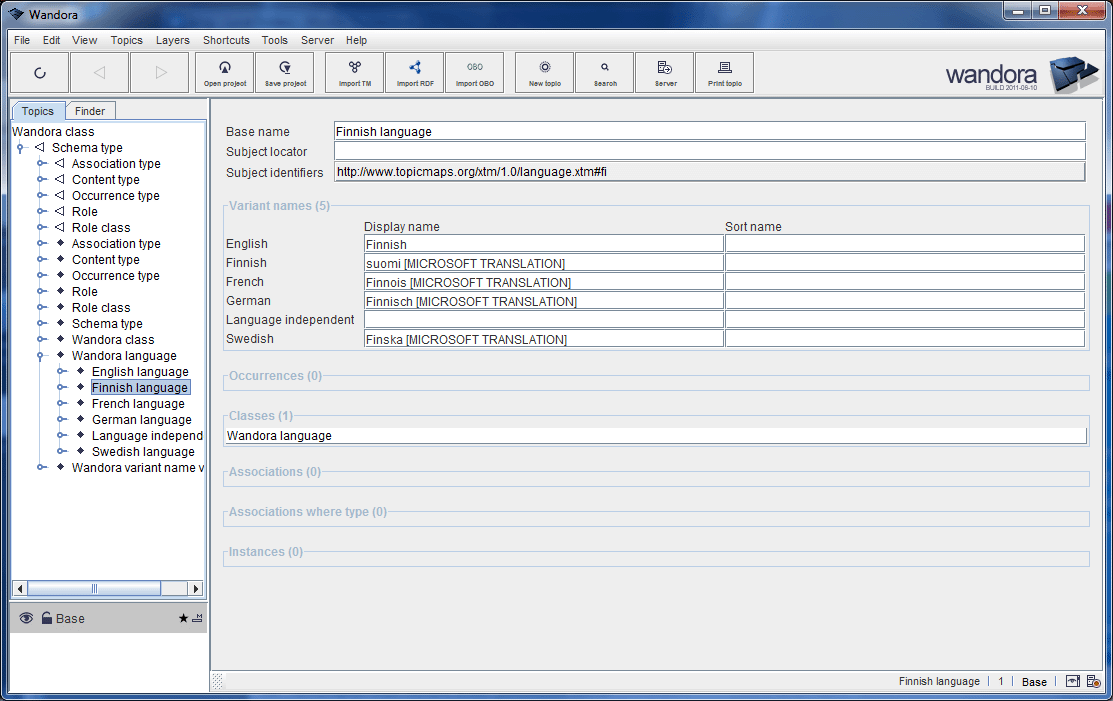Open the Layers menu

(172, 40)
